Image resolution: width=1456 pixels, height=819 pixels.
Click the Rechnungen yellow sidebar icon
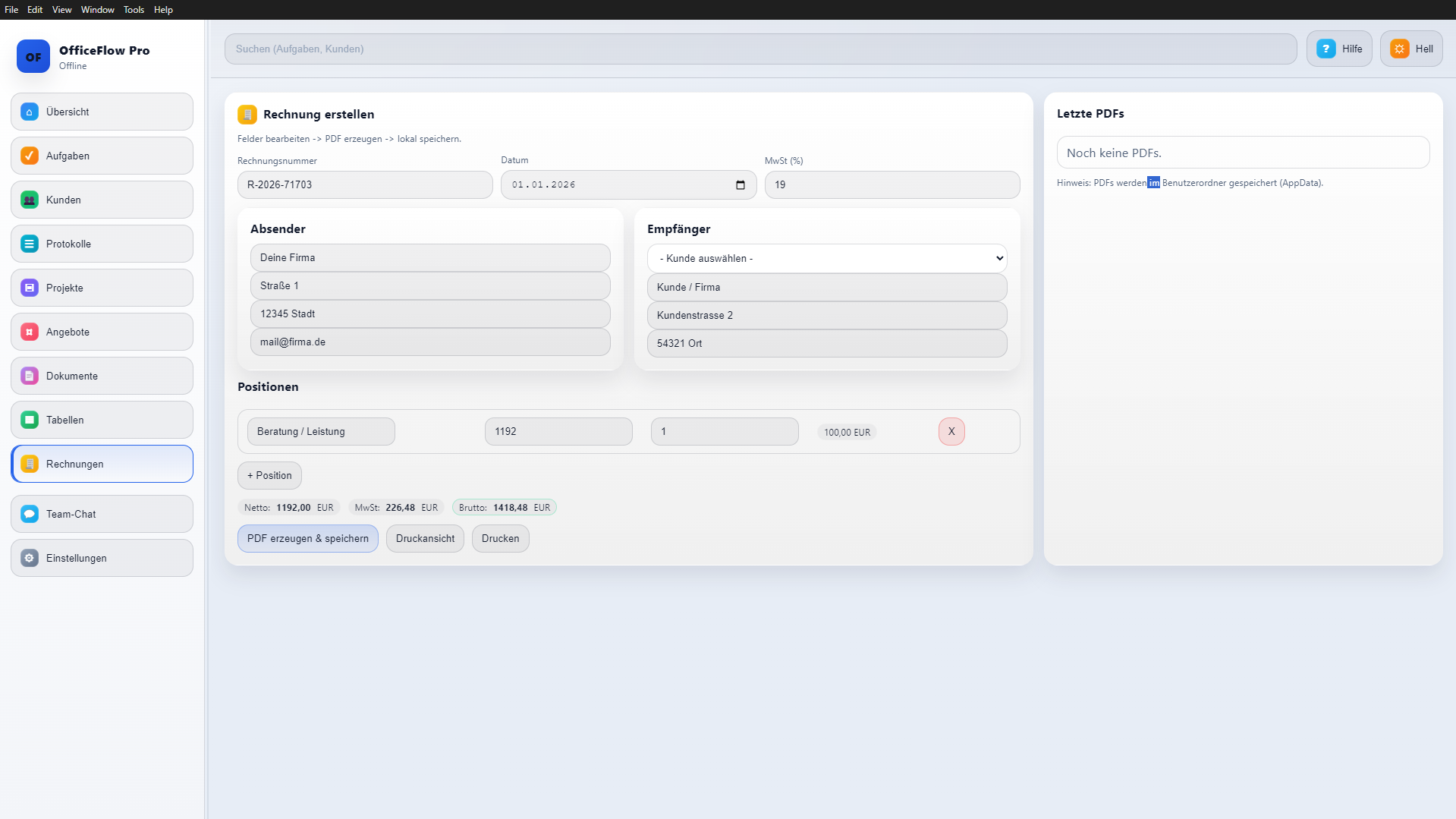click(x=30, y=464)
